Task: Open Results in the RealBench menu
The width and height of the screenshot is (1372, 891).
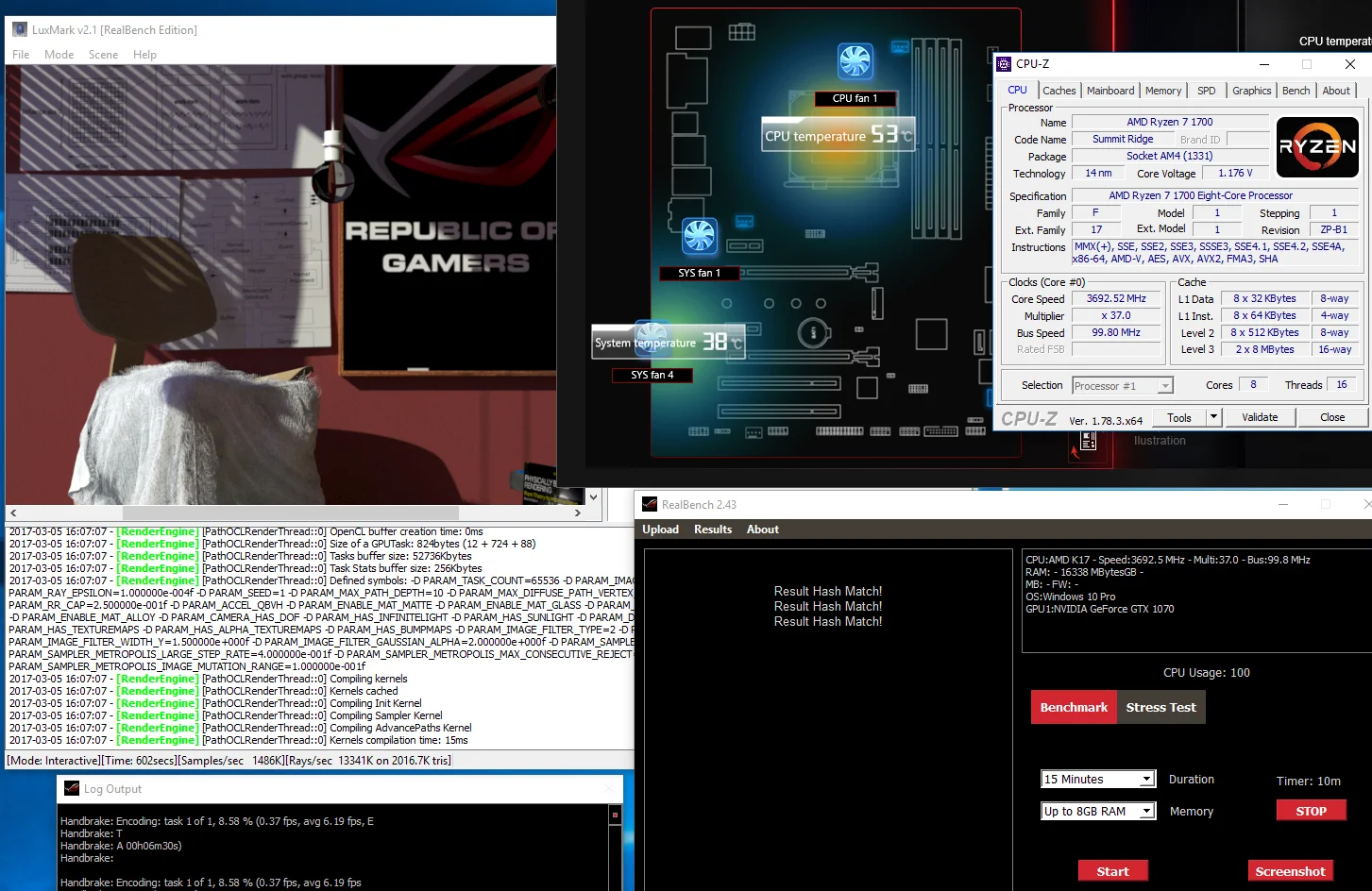Action: pos(713,530)
